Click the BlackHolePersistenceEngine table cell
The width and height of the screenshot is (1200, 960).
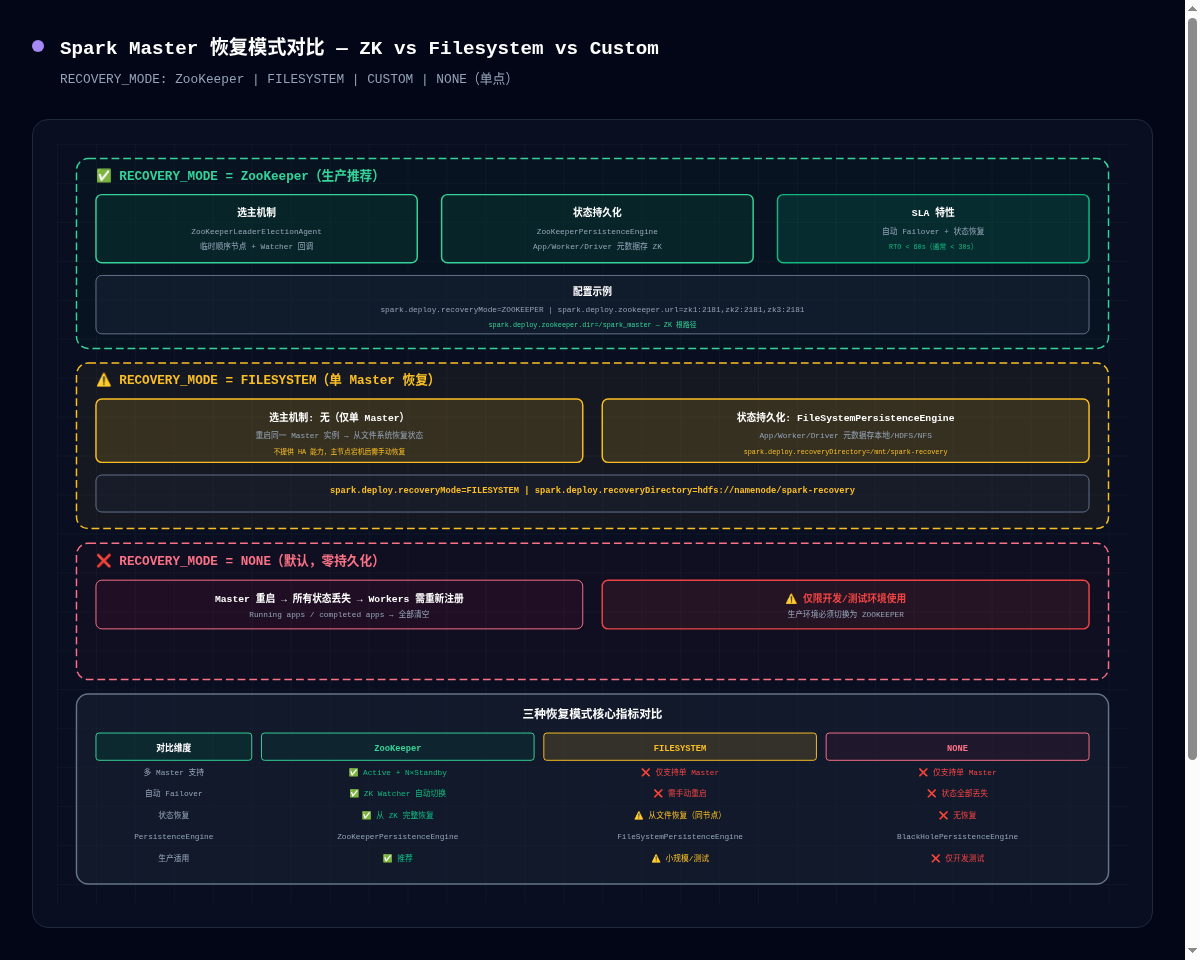tap(957, 837)
